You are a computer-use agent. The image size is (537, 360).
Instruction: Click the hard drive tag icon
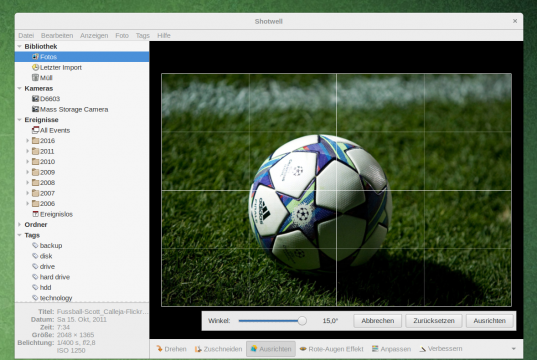pyautogui.click(x=35, y=277)
